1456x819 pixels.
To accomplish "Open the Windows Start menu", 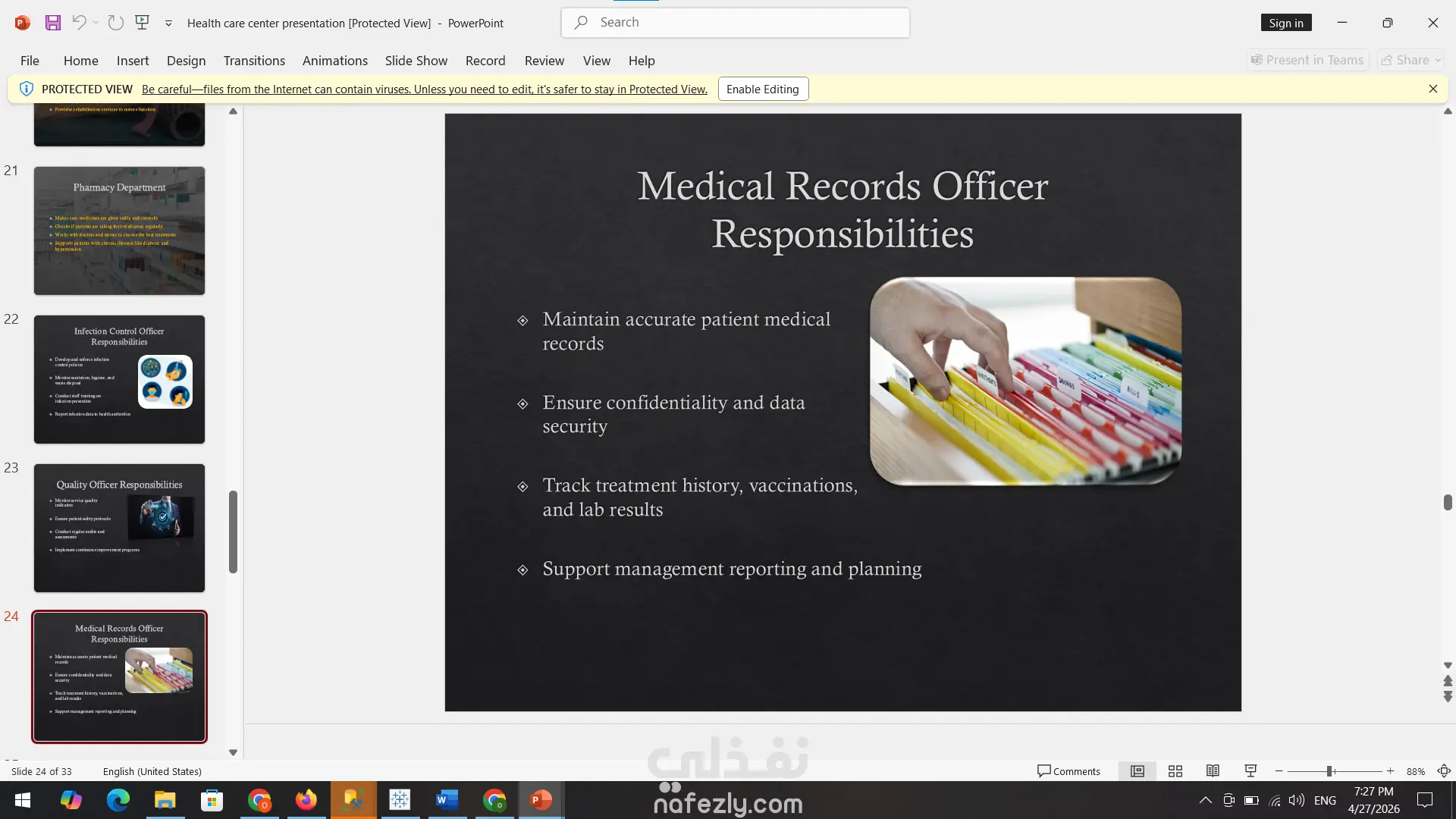I will 23,800.
